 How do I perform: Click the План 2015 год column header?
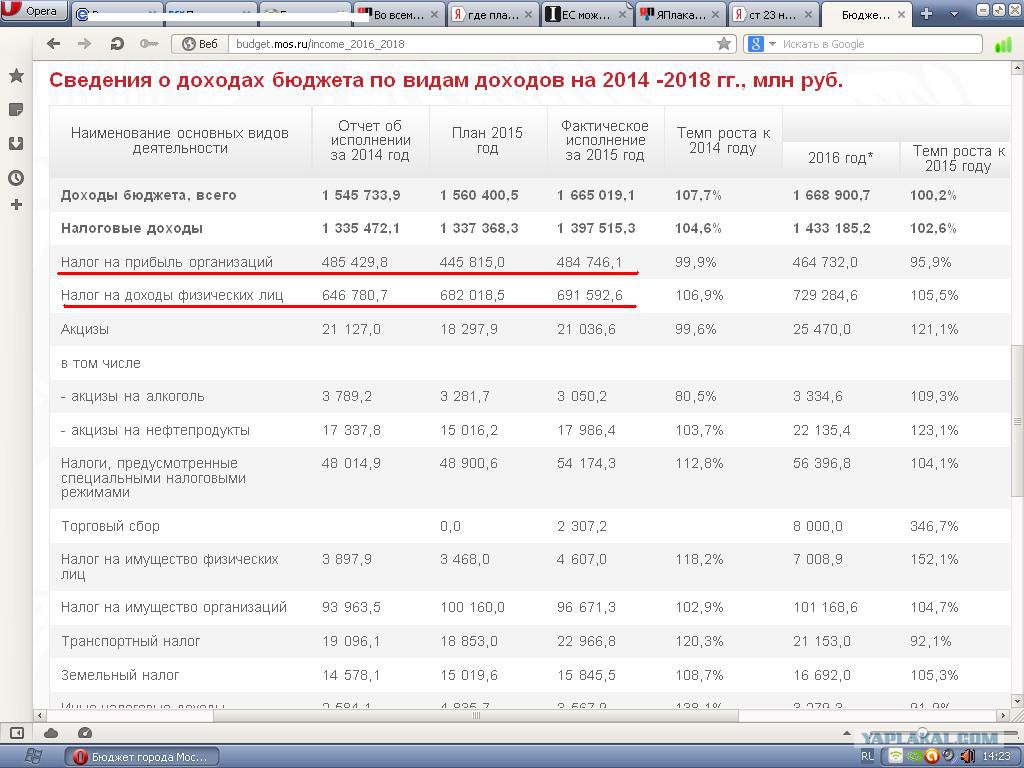pos(487,140)
